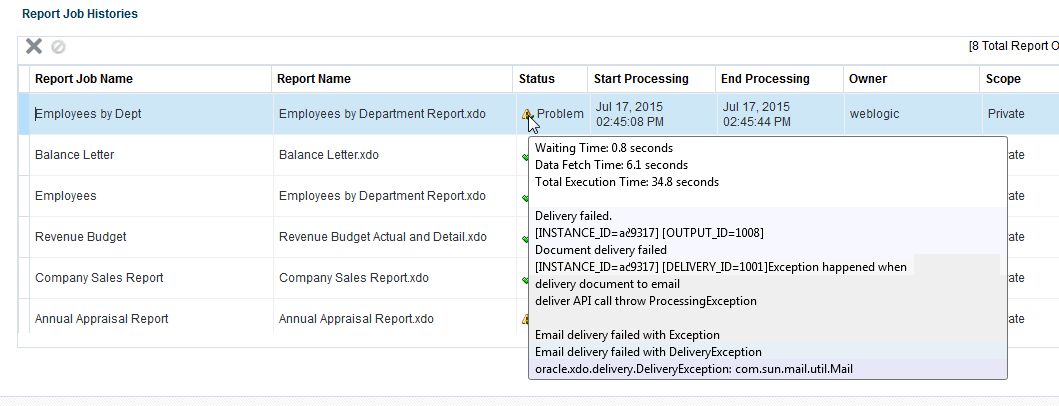Click the success status icon for Balance Letter
Screen dimensions: 1059x406
pyautogui.click(x=525, y=155)
